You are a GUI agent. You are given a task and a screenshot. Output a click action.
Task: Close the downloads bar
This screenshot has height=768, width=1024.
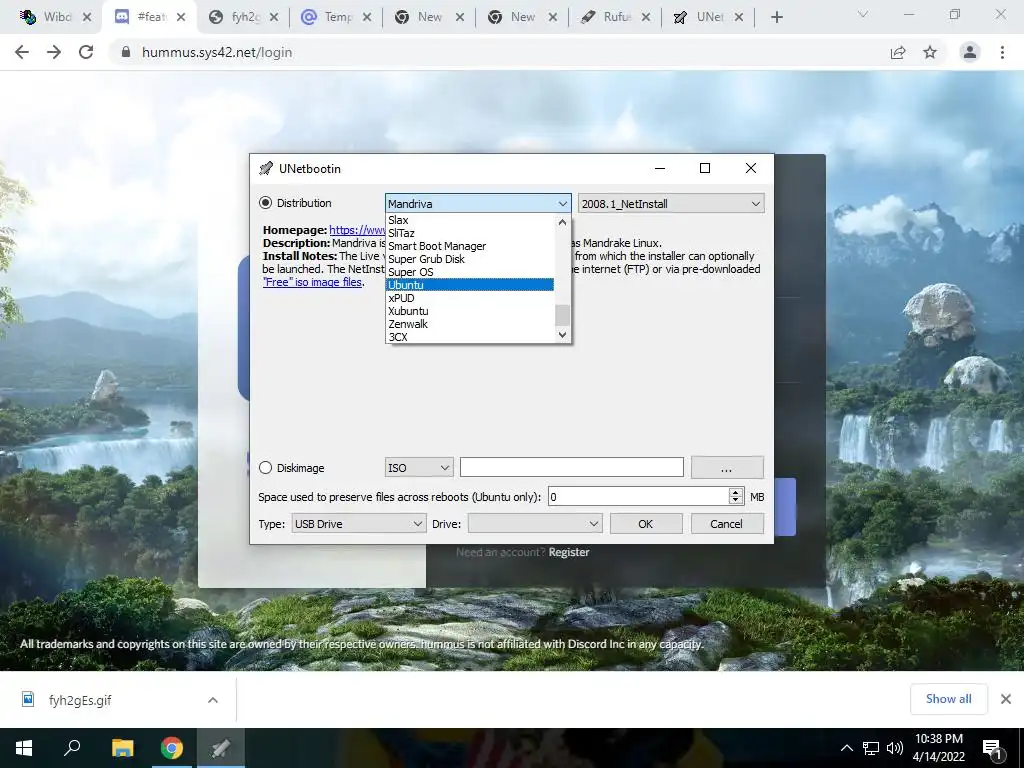1006,699
